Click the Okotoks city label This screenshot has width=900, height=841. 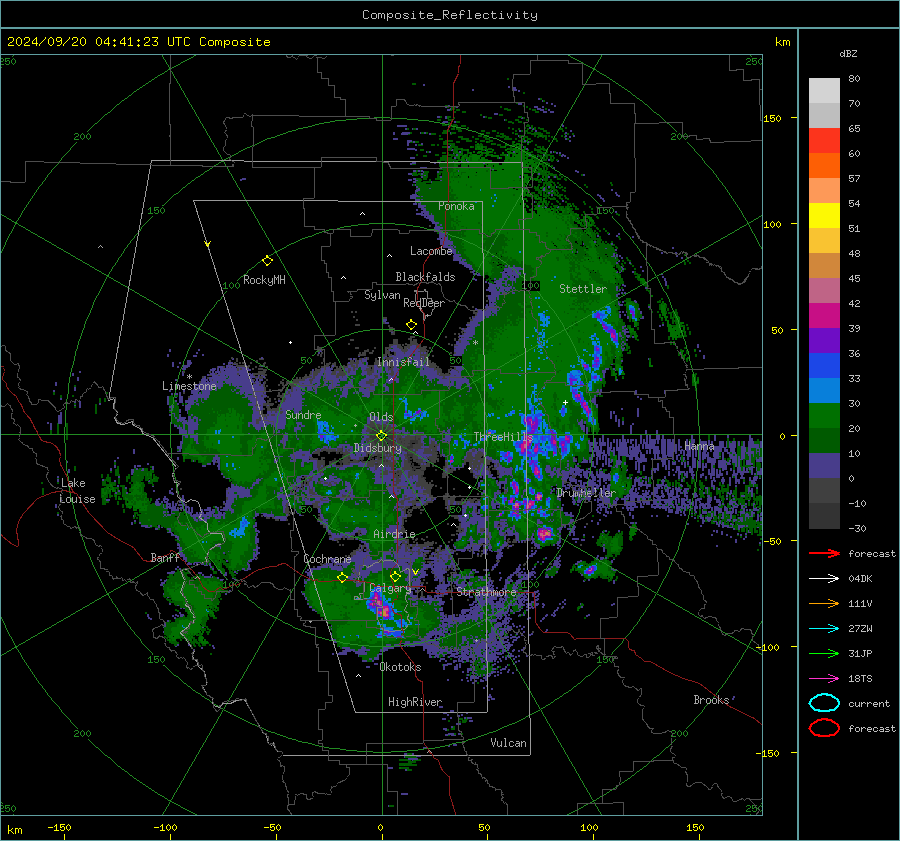[400, 667]
